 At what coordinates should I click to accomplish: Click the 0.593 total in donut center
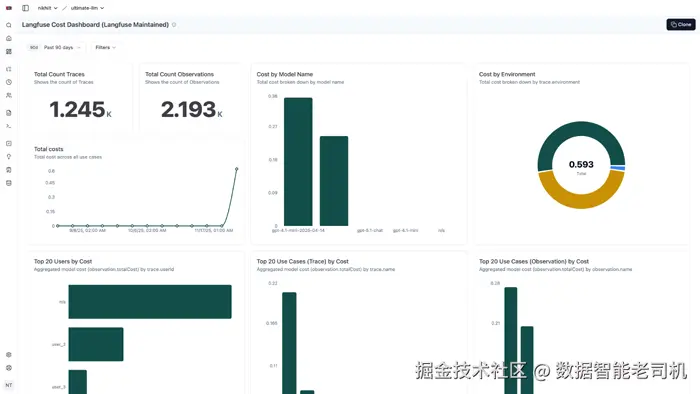pyautogui.click(x=581, y=165)
